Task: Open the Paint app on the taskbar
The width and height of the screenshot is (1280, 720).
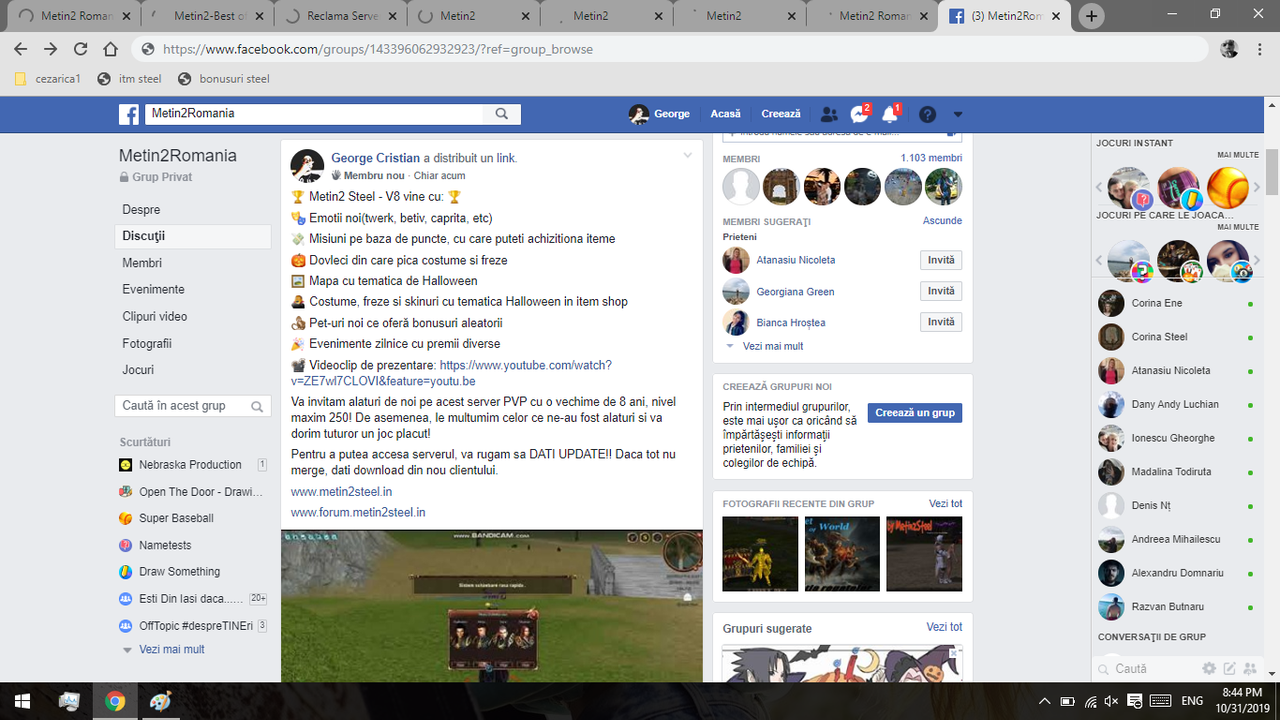Action: (x=160, y=701)
